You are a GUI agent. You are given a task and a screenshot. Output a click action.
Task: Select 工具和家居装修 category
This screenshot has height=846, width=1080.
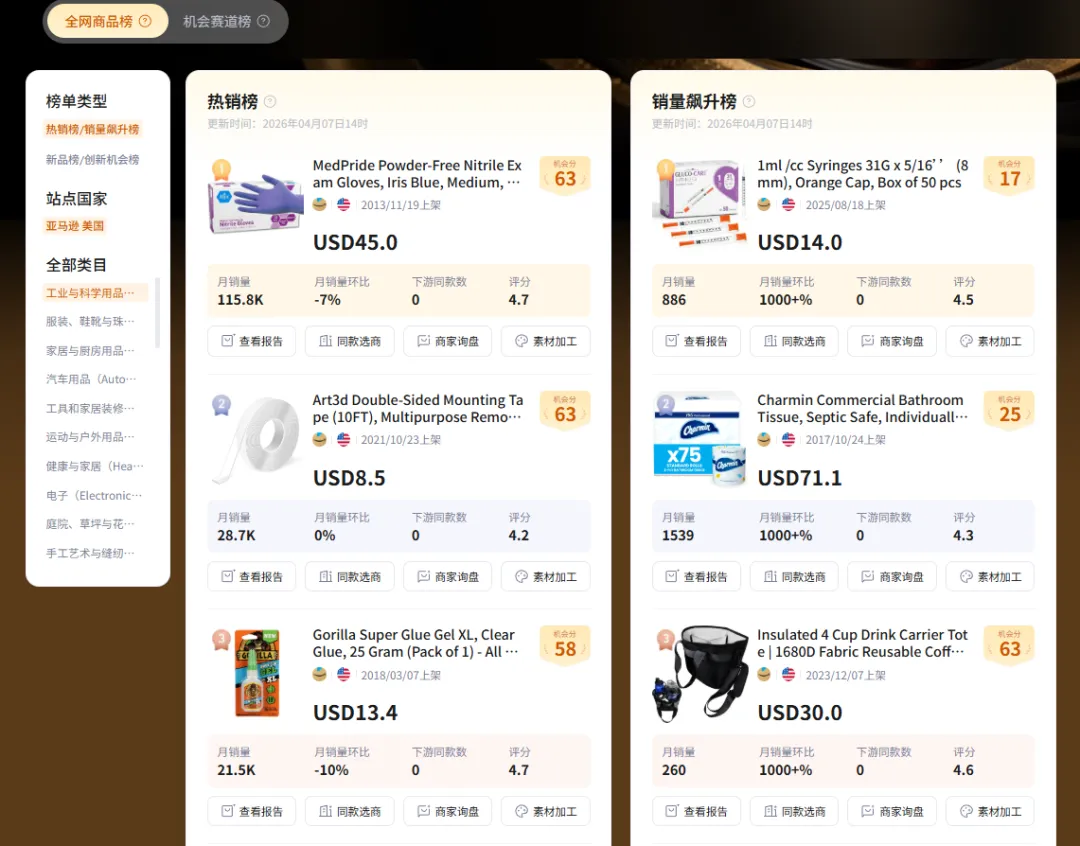click(90, 409)
